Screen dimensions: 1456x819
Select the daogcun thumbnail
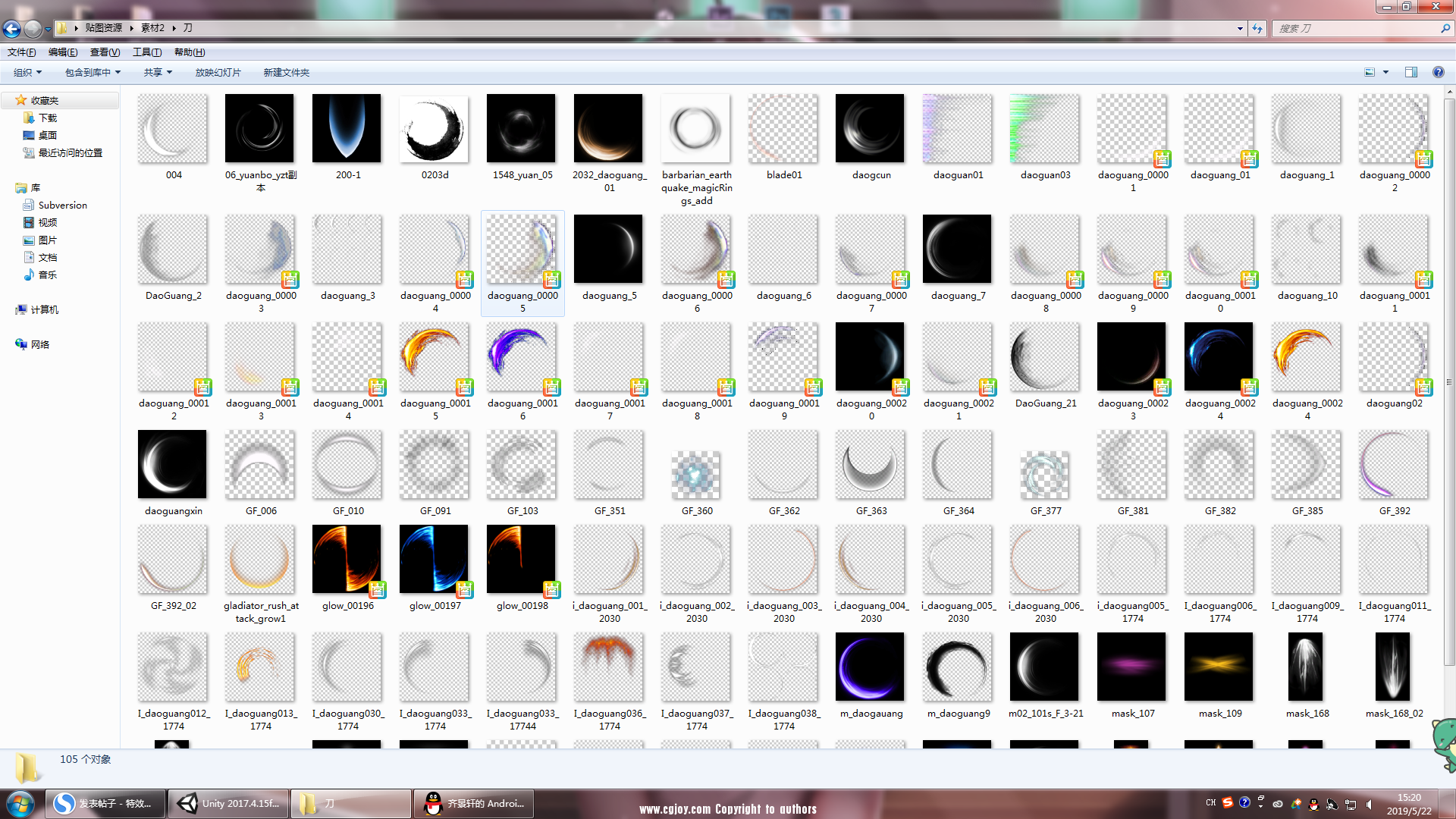tap(871, 128)
